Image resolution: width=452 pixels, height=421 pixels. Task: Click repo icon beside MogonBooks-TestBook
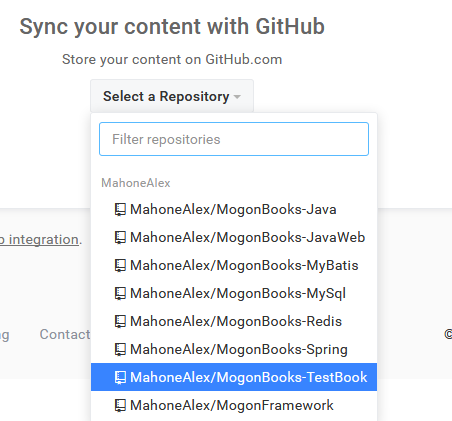pos(120,378)
